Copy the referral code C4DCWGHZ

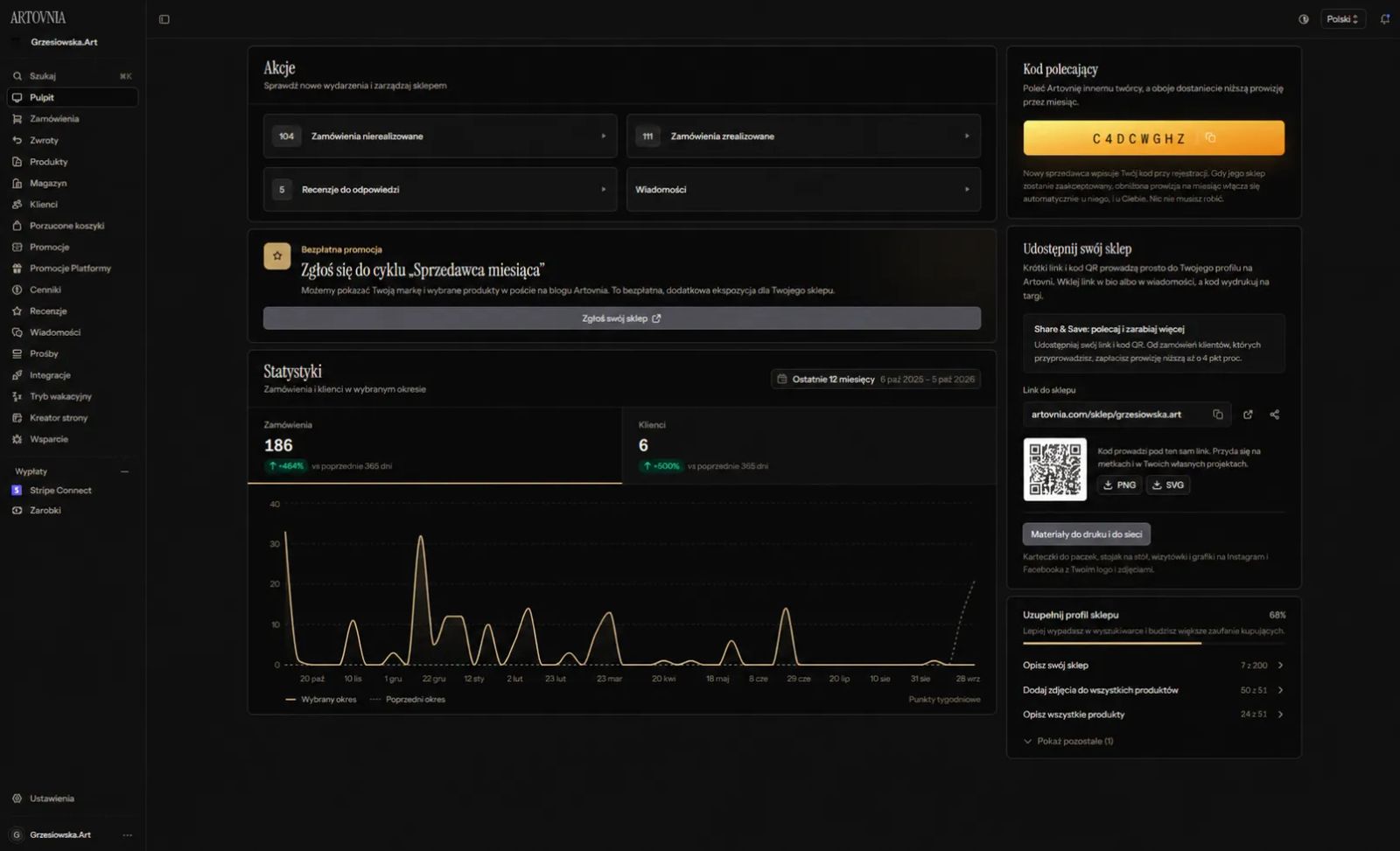pos(1211,138)
